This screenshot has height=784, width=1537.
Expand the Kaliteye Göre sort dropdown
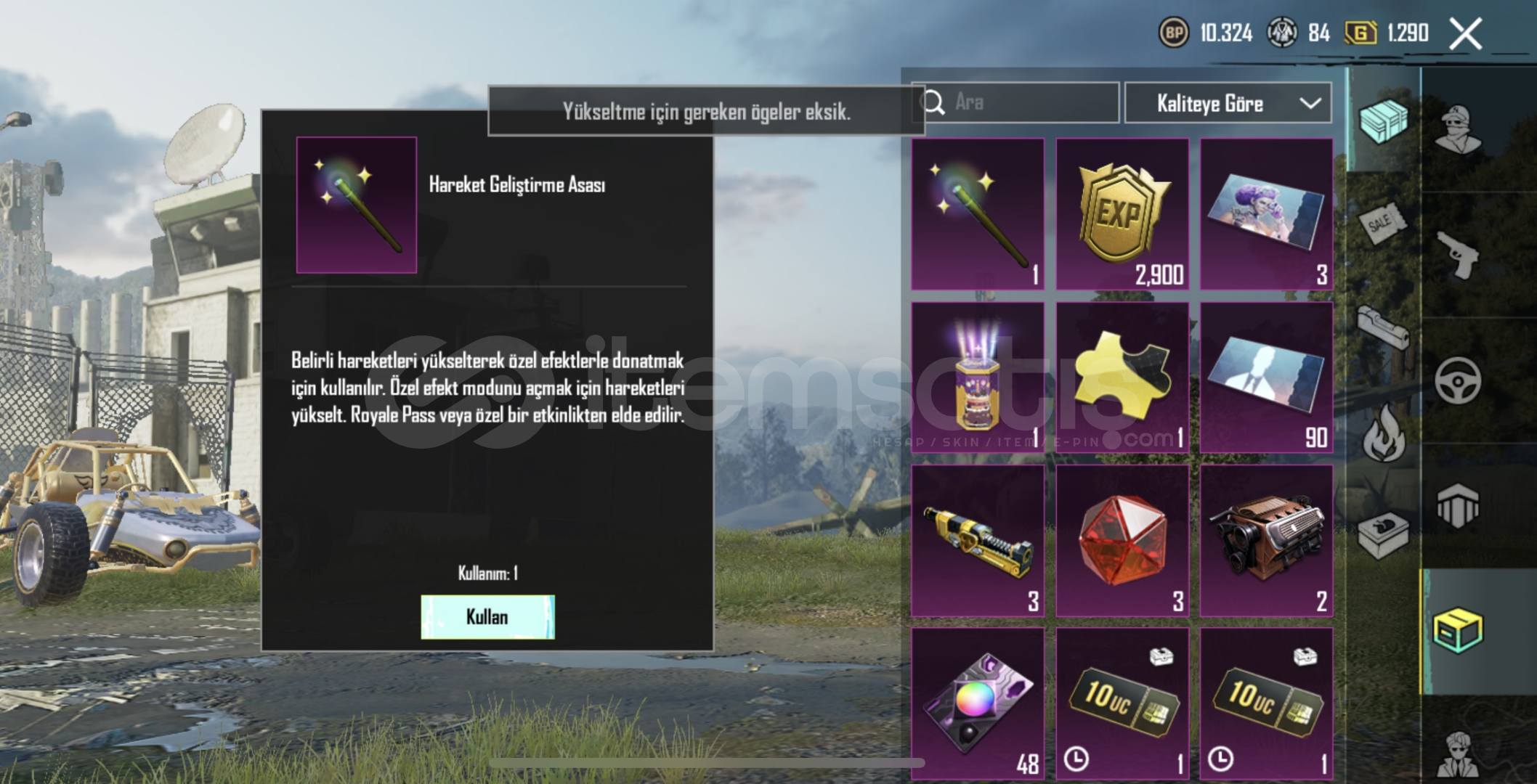click(x=1228, y=103)
